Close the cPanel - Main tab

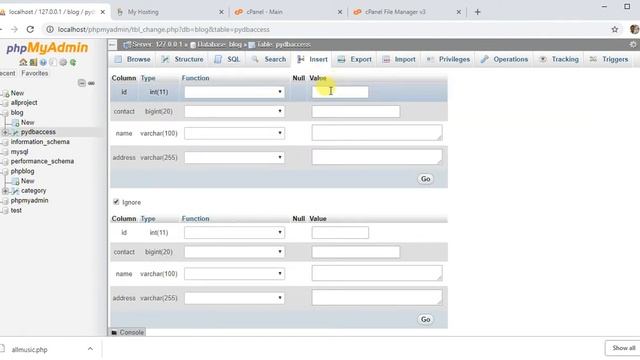tap(340, 12)
